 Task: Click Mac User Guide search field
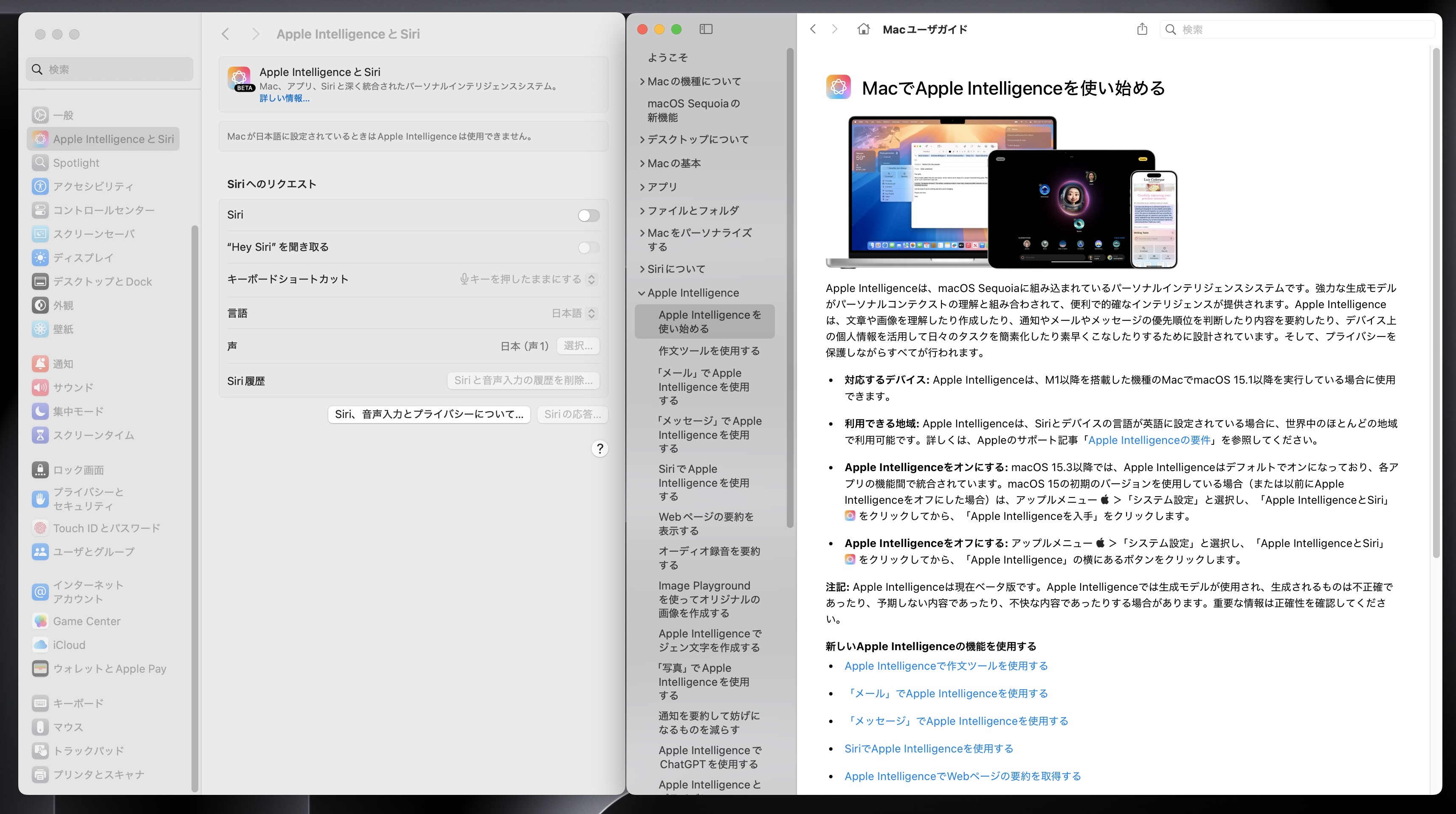tap(1298, 29)
